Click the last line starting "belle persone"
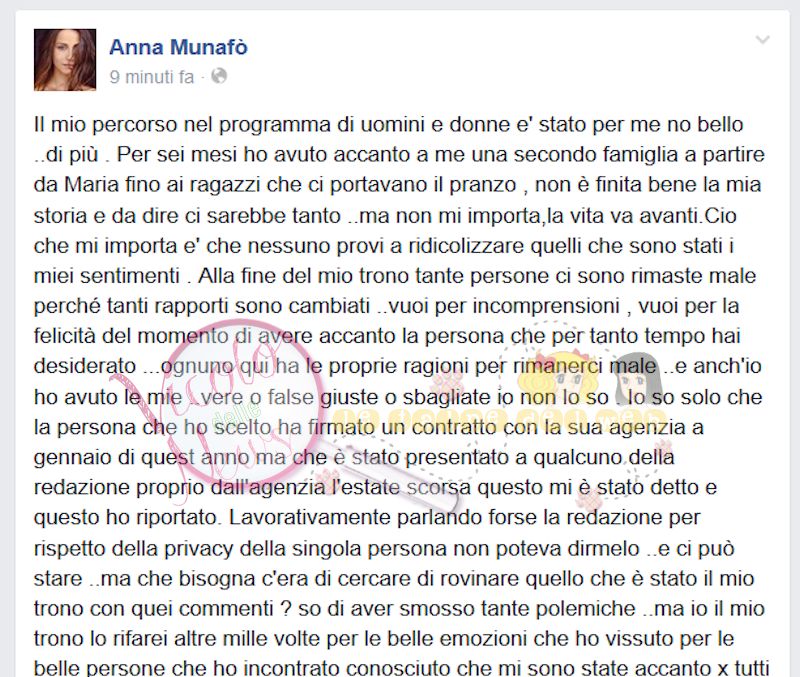 click(x=402, y=668)
